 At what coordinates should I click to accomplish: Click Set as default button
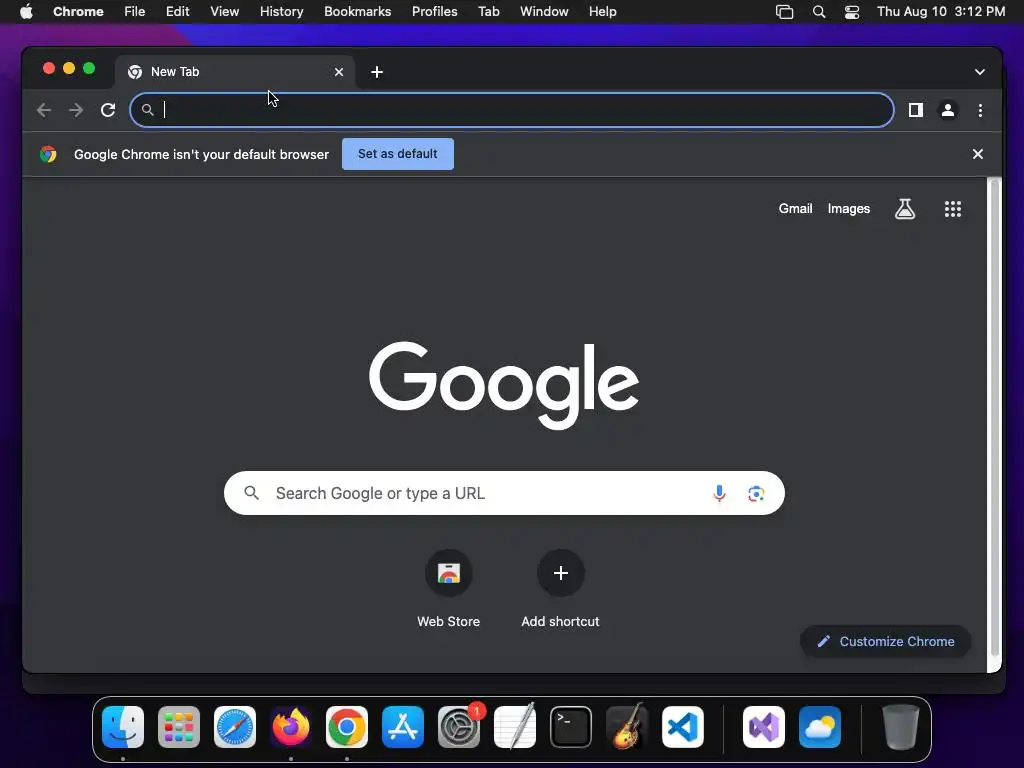pos(398,154)
